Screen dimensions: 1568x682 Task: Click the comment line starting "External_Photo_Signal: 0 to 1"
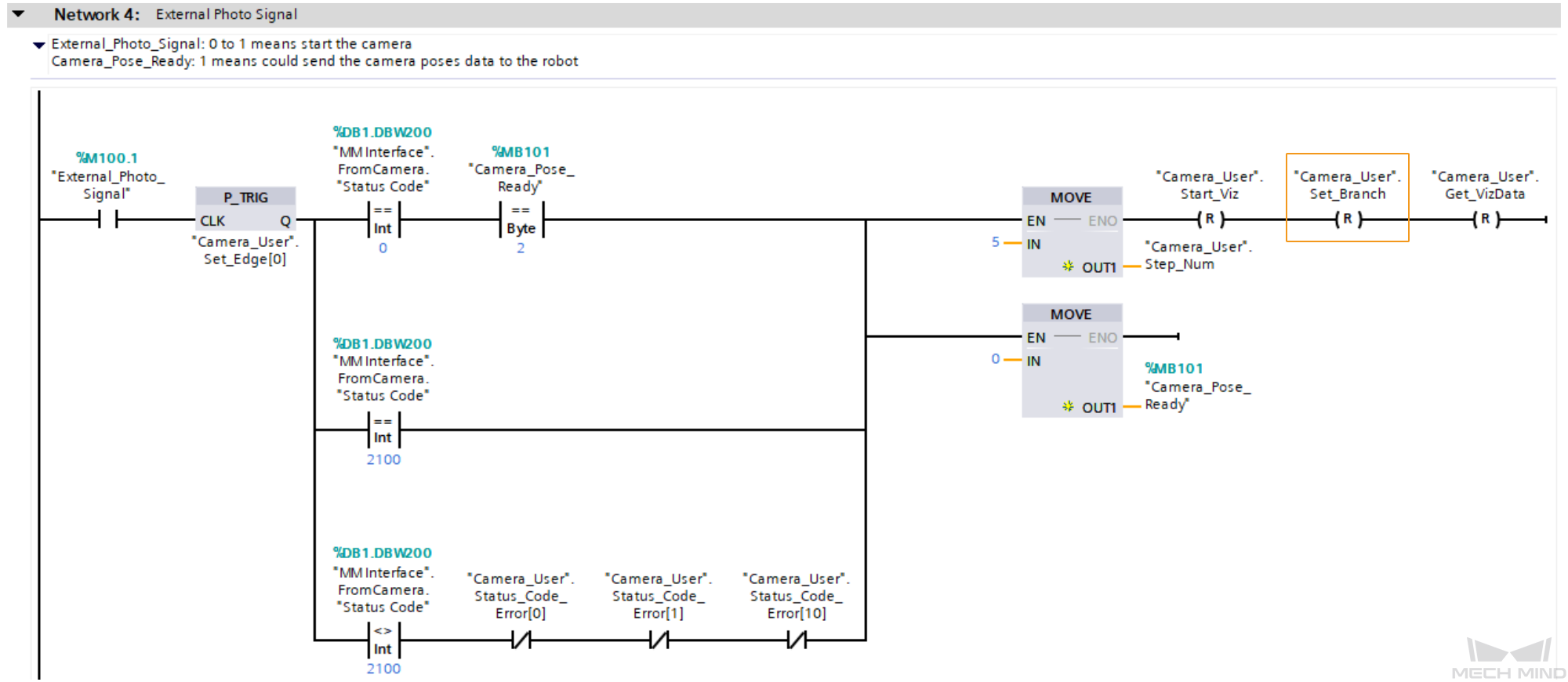click(x=231, y=44)
